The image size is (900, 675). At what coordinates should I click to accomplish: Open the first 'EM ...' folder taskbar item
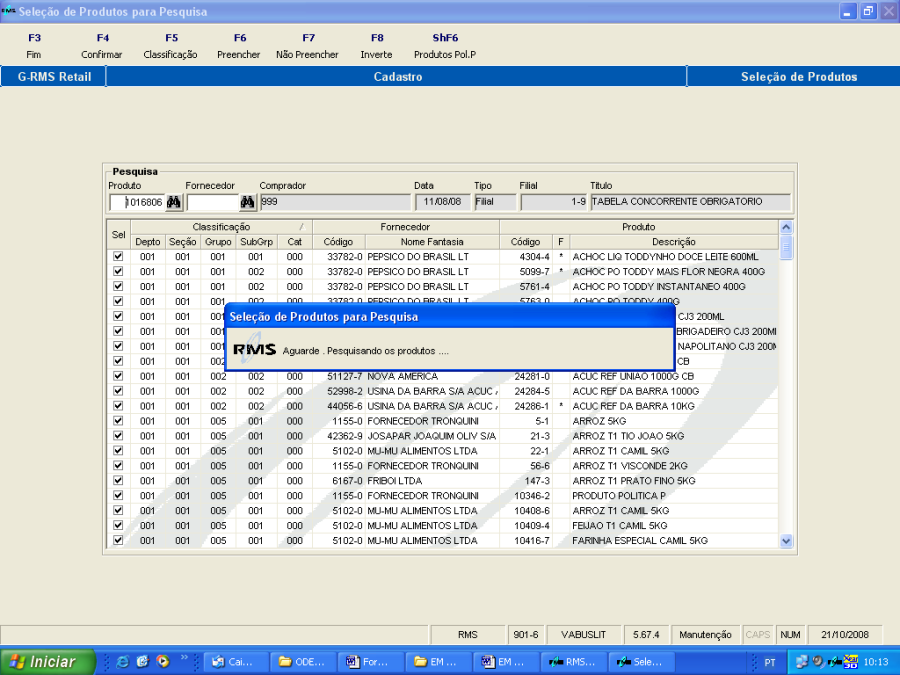pyautogui.click(x=437, y=662)
